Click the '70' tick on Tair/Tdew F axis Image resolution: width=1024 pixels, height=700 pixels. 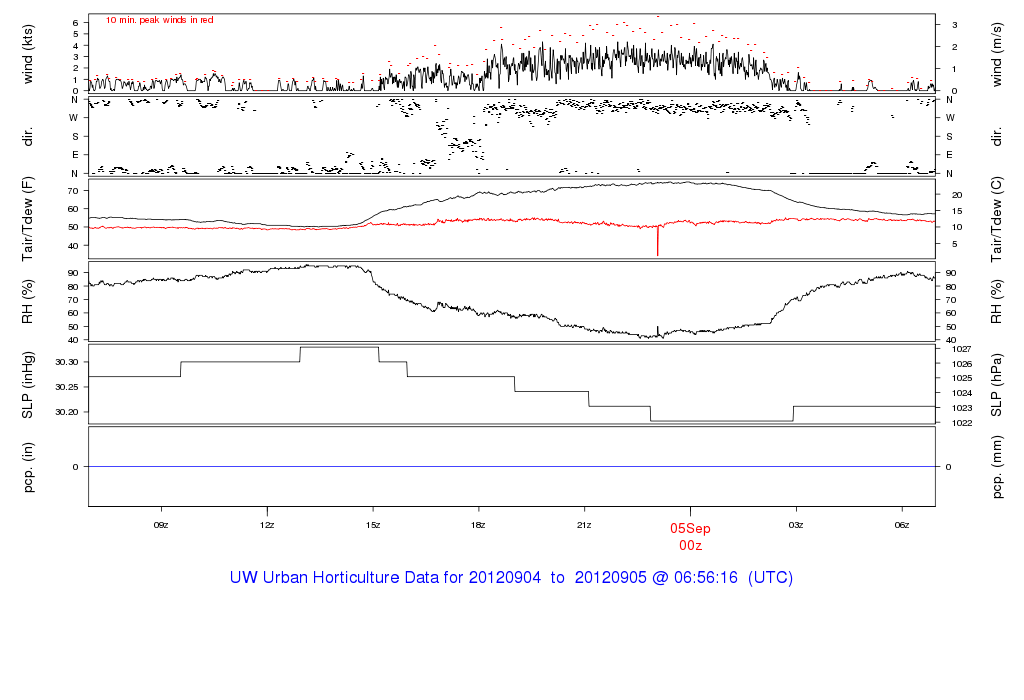click(73, 191)
